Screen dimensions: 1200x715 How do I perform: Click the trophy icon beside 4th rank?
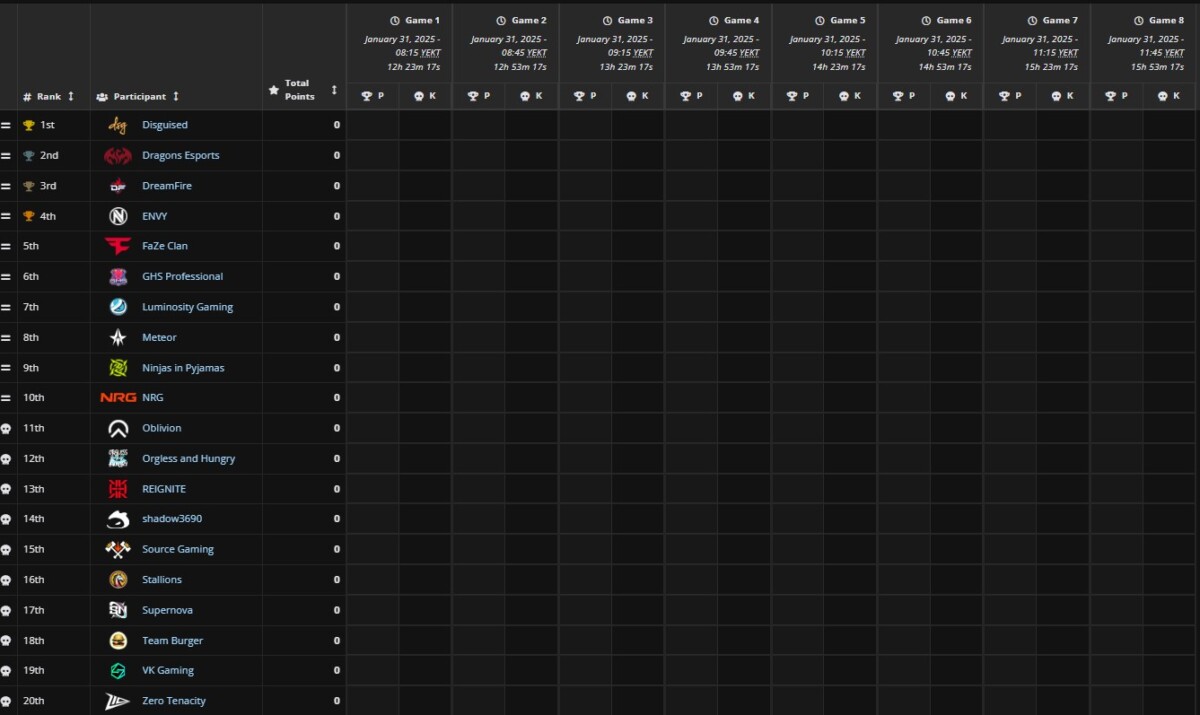point(29,216)
